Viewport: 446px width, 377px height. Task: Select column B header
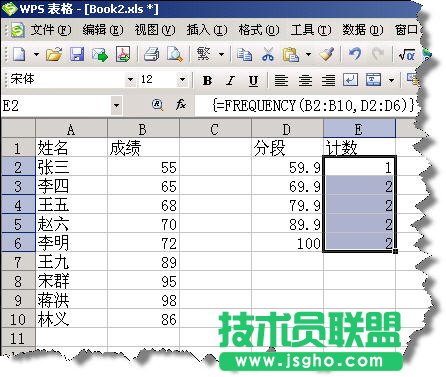(143, 129)
